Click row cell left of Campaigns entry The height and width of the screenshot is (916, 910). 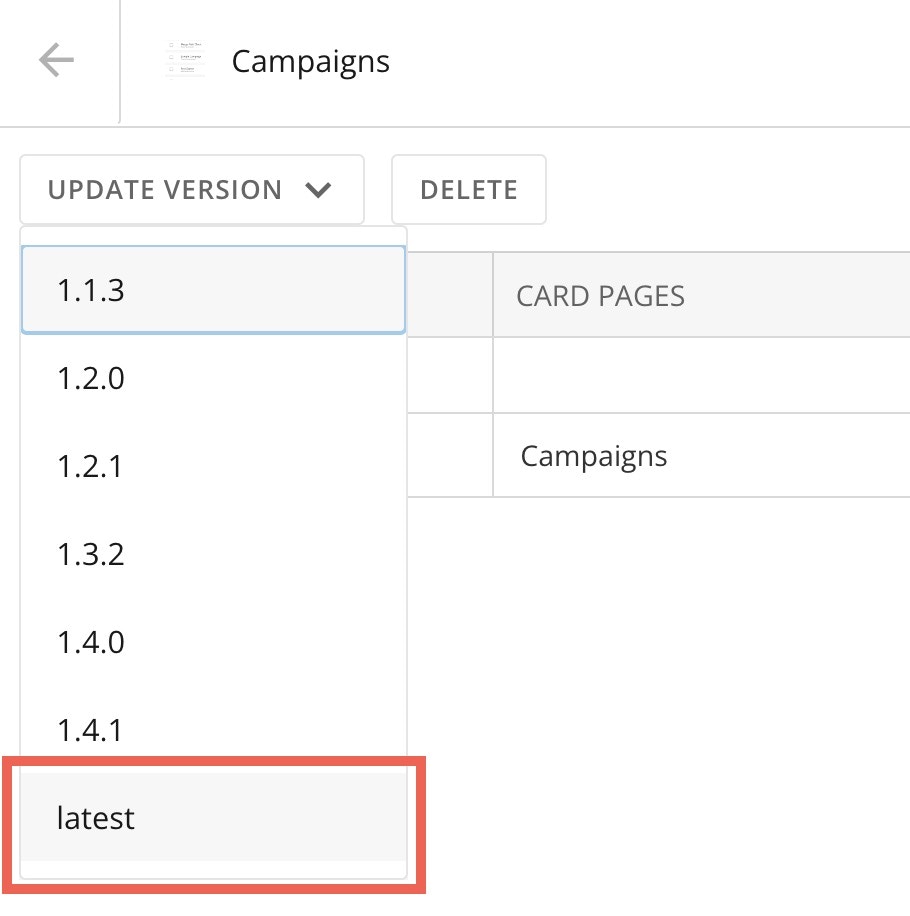[450, 455]
